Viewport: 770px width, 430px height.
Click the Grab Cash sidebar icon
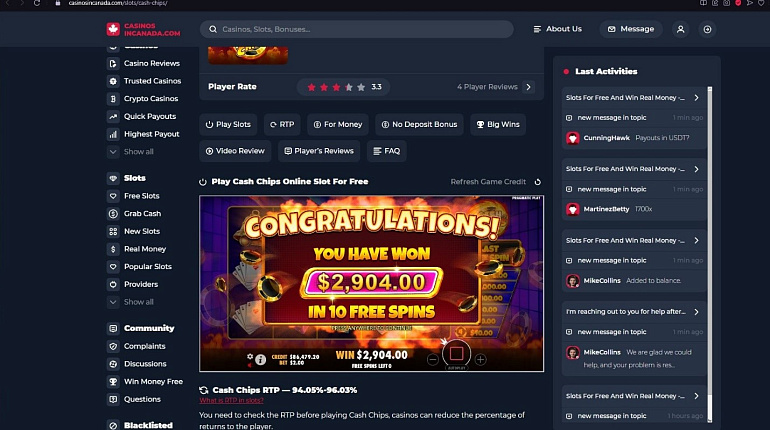(x=113, y=214)
